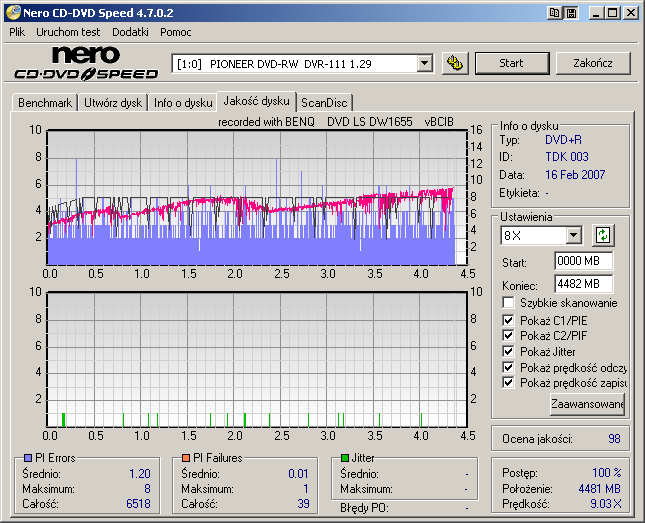Switch to the Benchmark tab
This screenshot has height=523, width=645.
[x=45, y=103]
